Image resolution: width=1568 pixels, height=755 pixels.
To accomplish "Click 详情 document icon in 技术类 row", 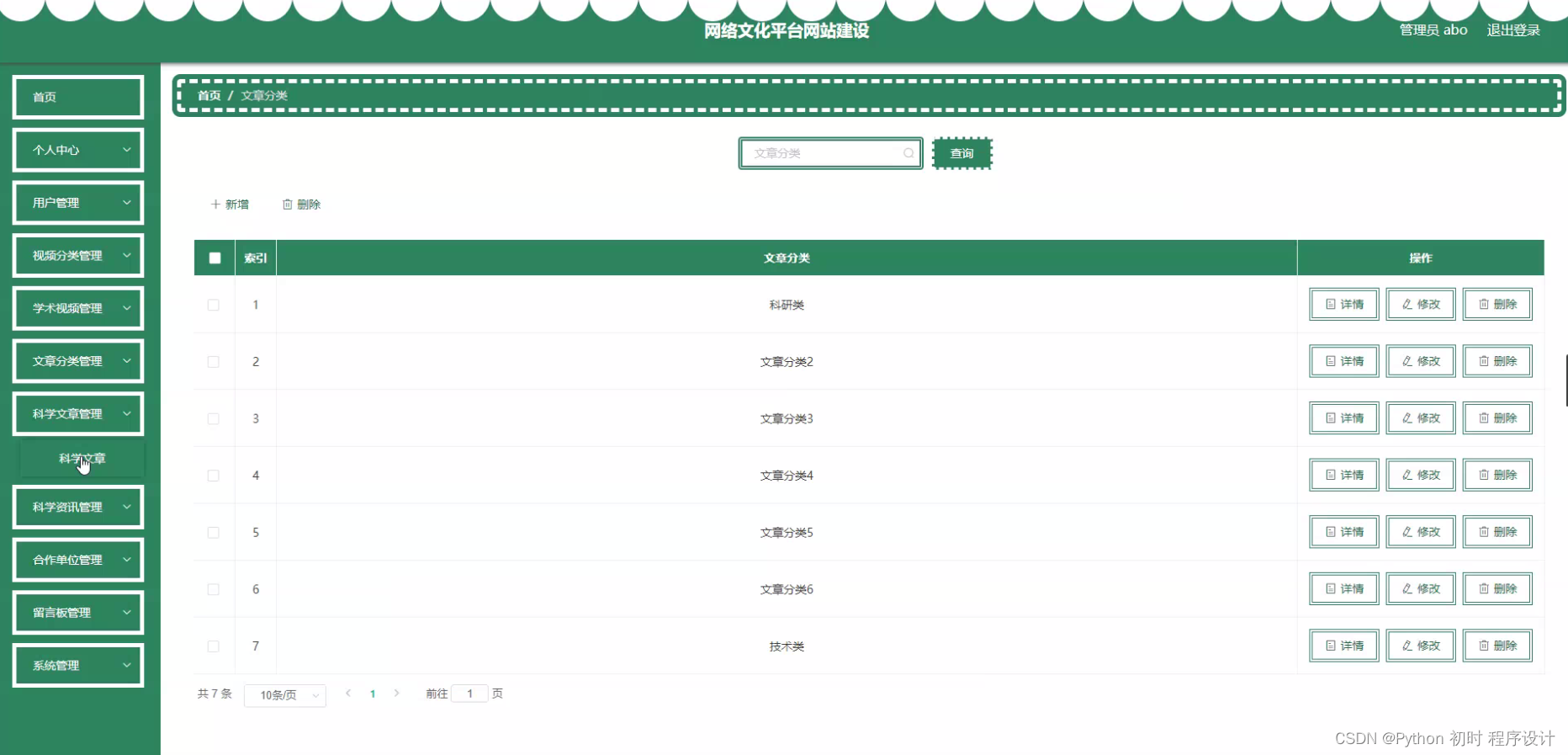I will coord(1330,646).
